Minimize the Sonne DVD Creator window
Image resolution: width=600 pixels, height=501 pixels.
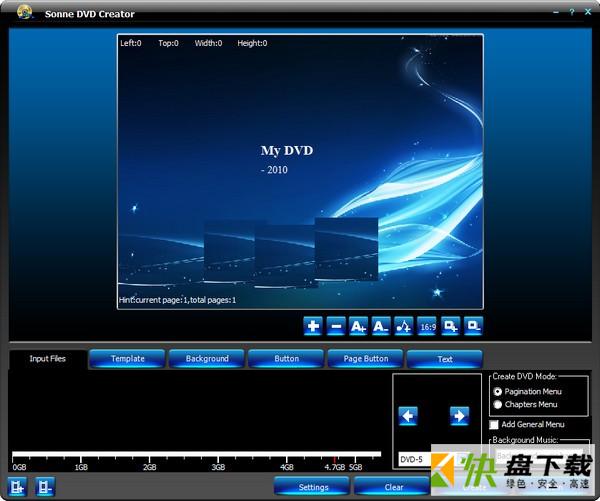(x=556, y=12)
